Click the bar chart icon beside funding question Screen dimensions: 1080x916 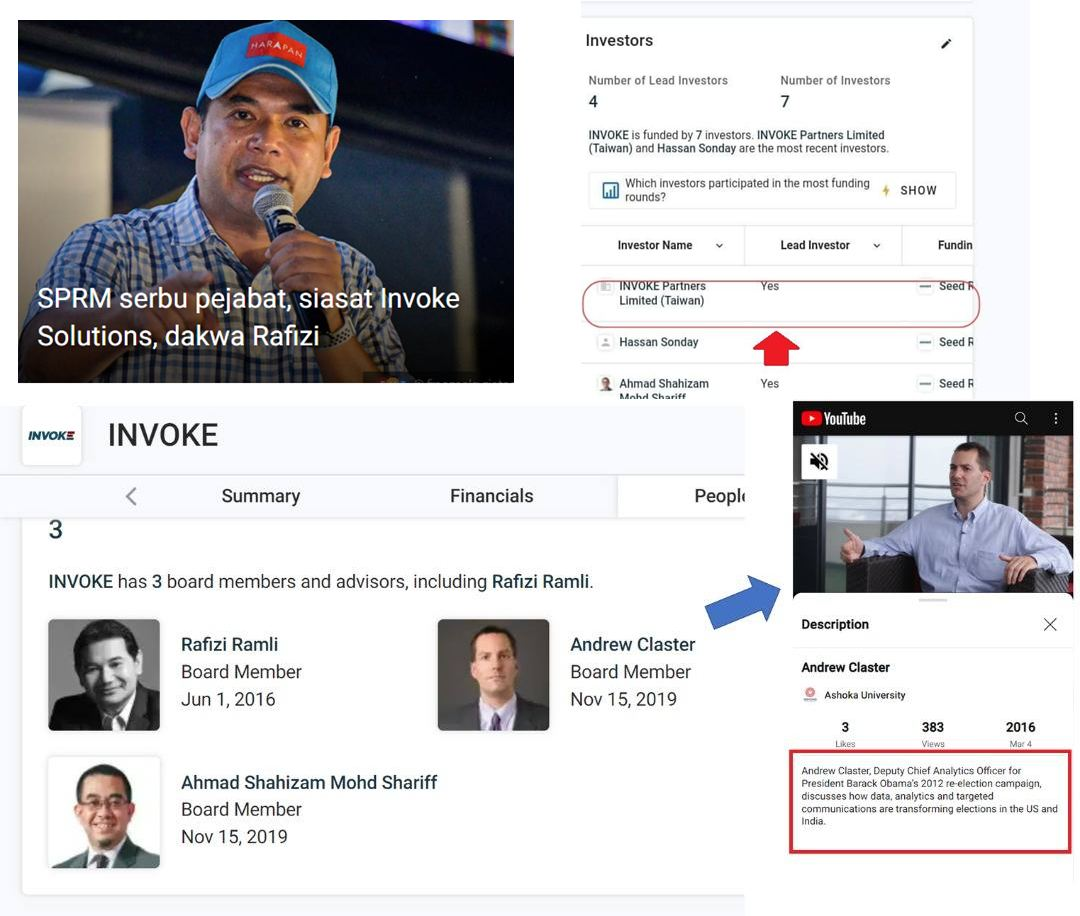610,190
